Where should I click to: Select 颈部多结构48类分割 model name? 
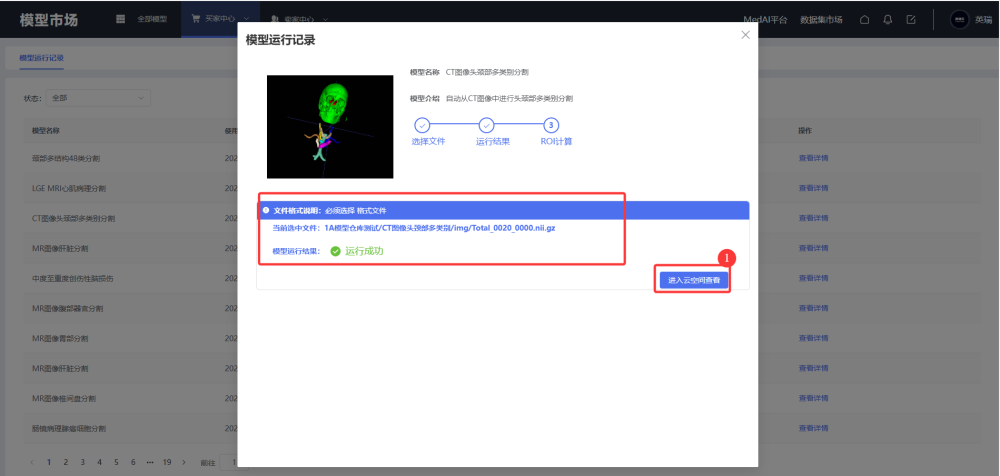[x=66, y=158]
